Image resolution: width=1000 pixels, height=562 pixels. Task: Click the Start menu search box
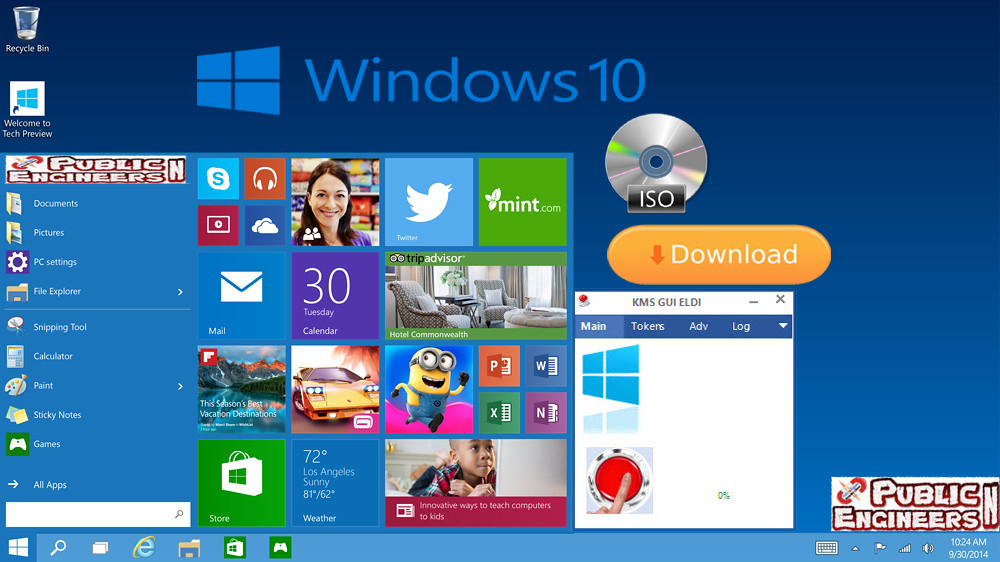pos(98,514)
